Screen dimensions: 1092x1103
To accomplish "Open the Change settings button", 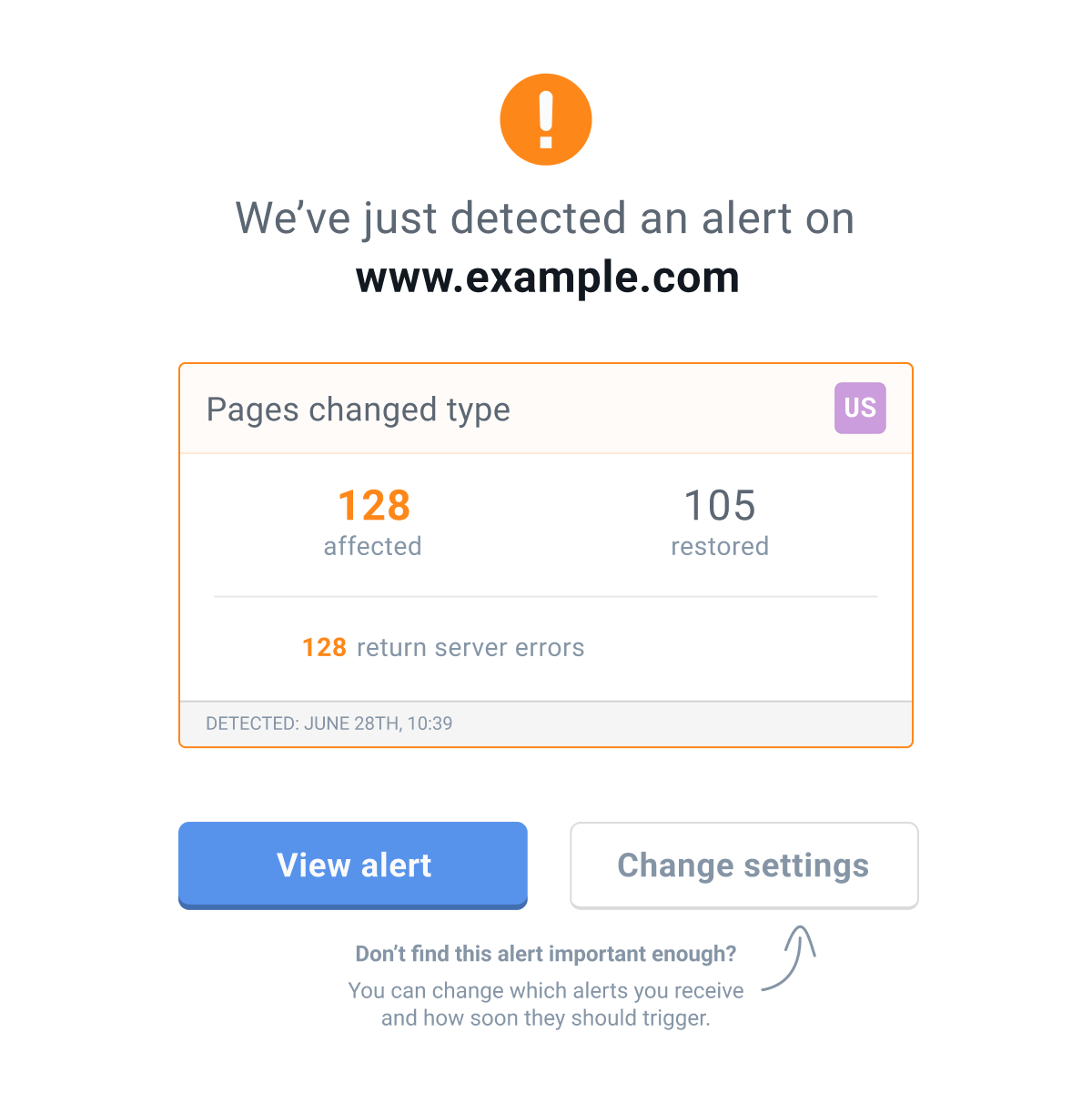I will (744, 865).
